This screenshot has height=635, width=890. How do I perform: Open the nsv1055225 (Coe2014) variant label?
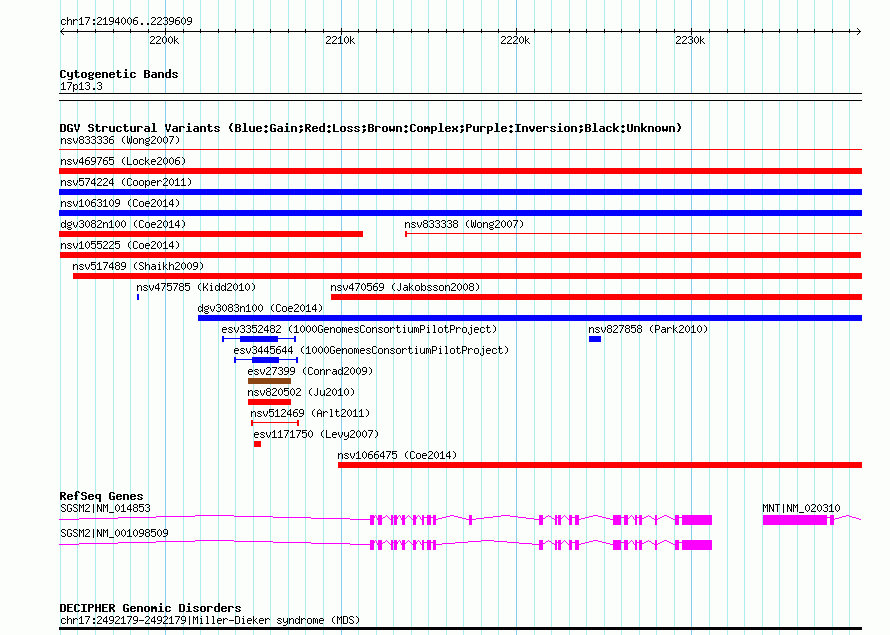pos(120,245)
